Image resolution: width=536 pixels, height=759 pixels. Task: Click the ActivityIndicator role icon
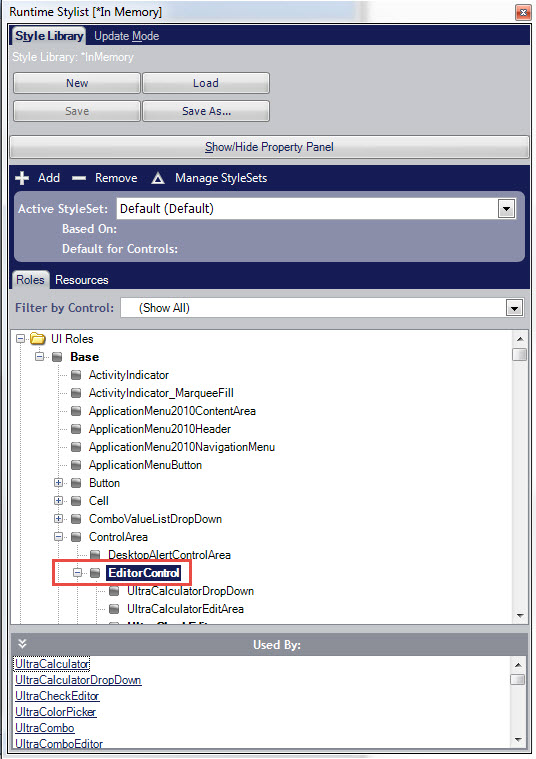[x=76, y=375]
